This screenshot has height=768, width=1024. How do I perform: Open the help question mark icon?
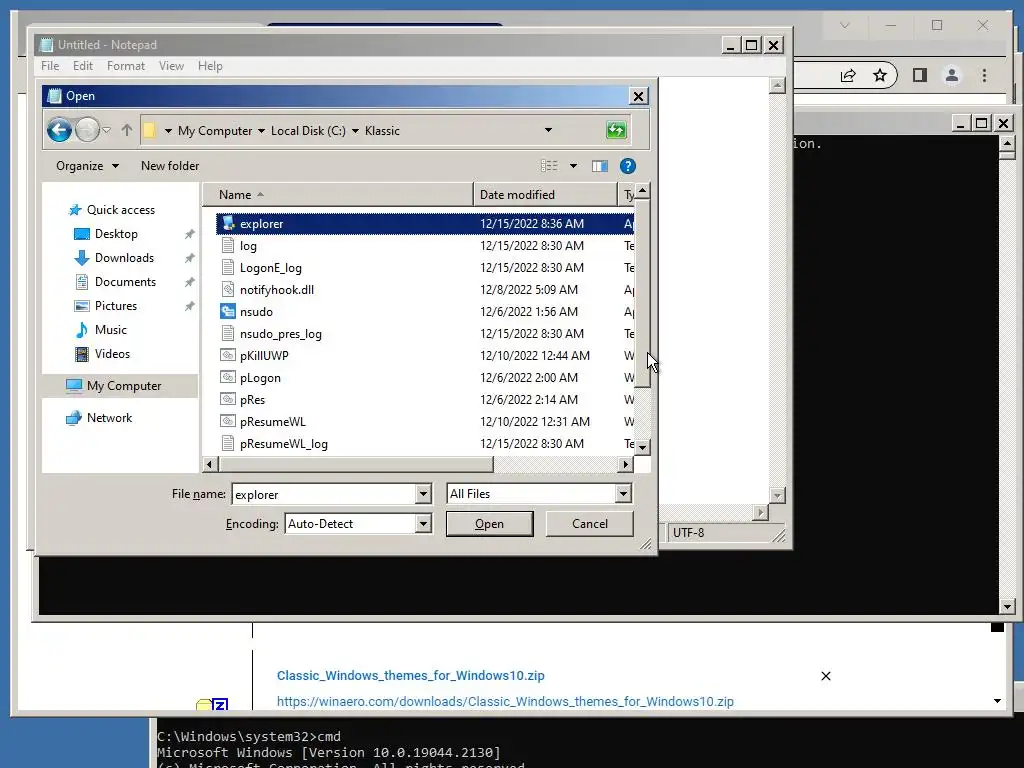[628, 166]
